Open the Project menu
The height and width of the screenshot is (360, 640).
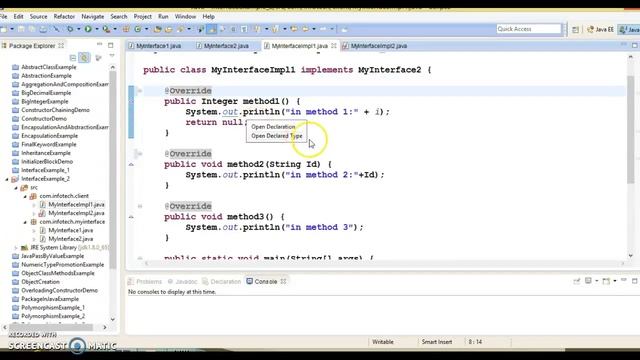(142, 16)
